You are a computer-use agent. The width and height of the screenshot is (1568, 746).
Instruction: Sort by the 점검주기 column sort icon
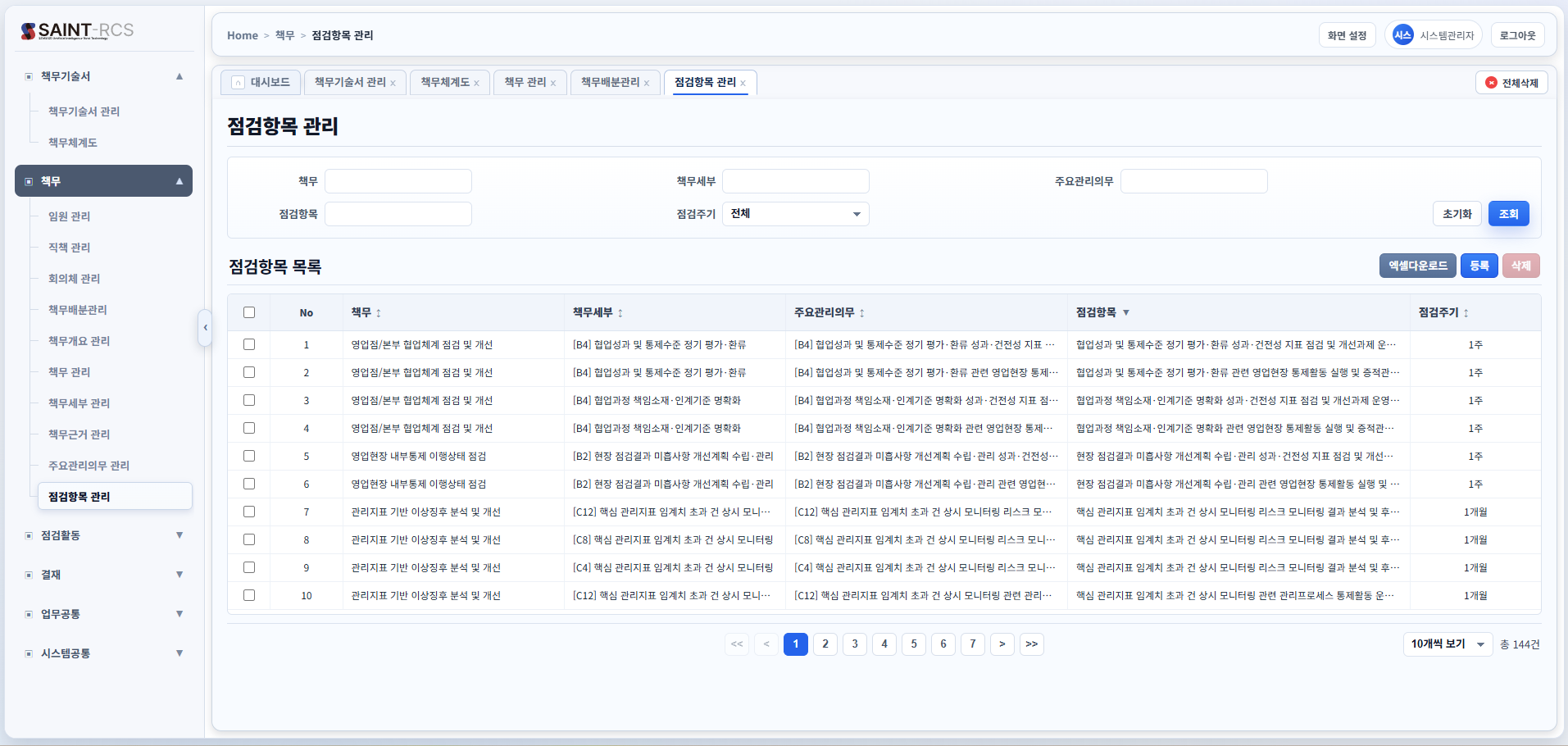click(x=1466, y=313)
